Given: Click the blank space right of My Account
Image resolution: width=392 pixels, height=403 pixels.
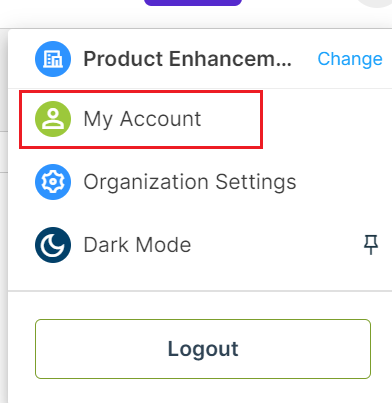Looking at the screenshot, I should pos(327,119).
